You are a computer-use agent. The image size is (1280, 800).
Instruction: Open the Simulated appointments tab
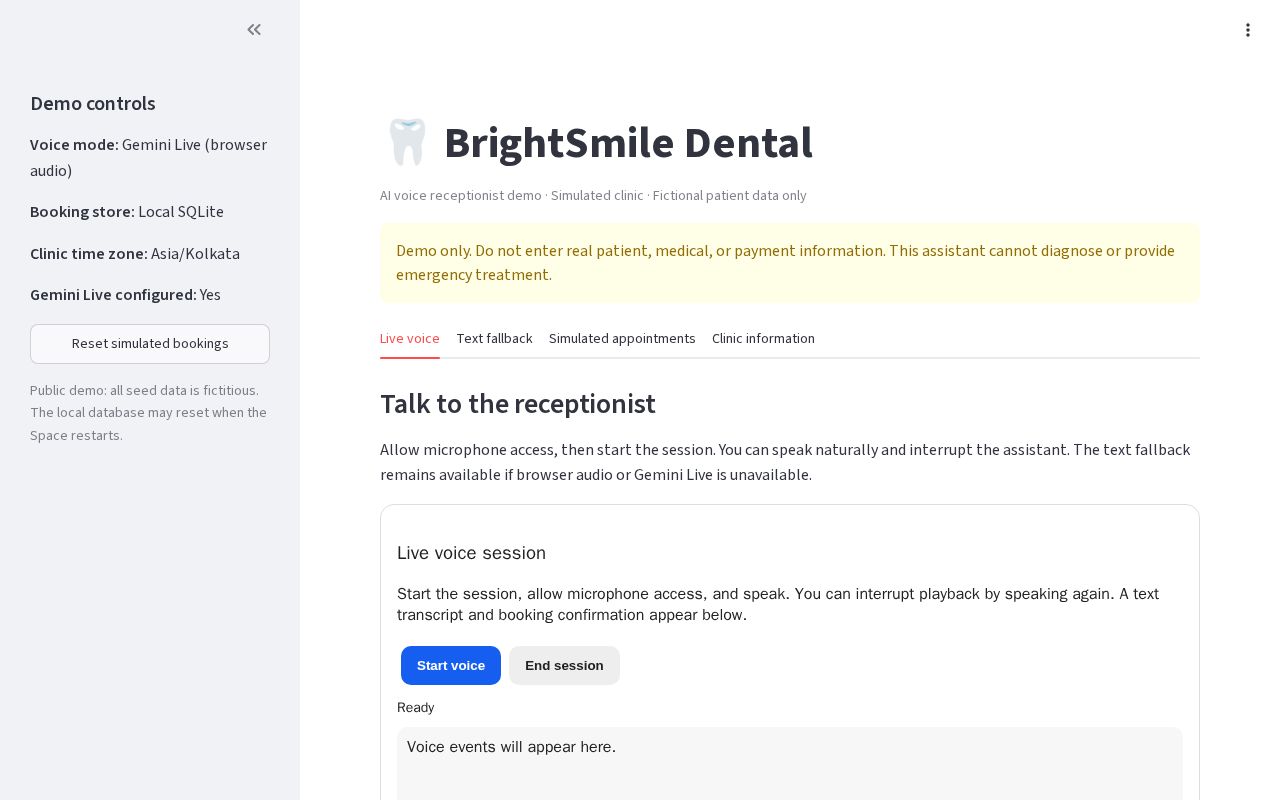(622, 338)
